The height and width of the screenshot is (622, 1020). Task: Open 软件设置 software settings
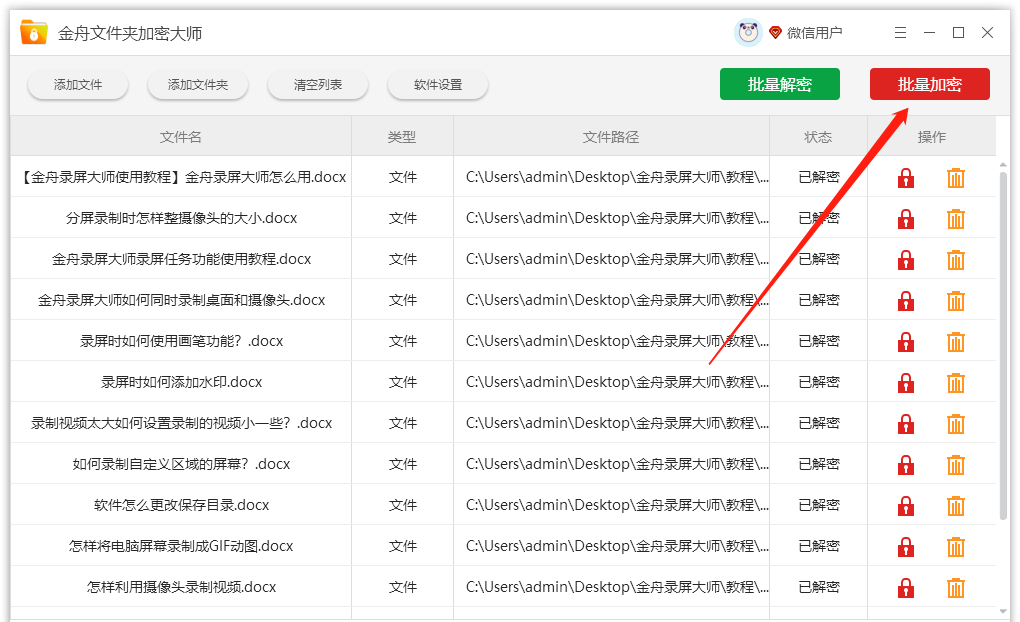pyautogui.click(x=437, y=85)
